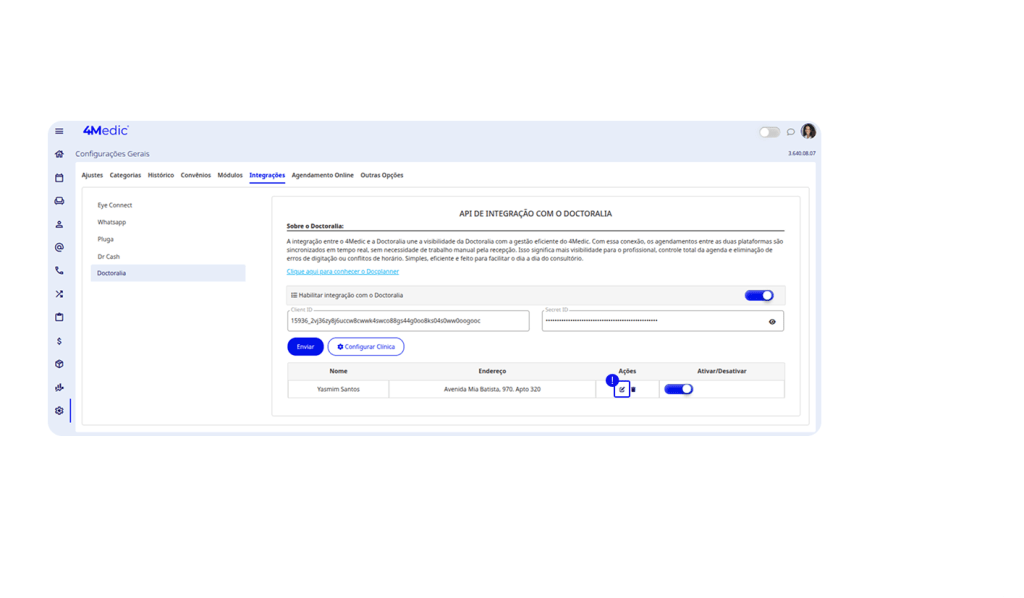Switch to the Ajustes tab
The image size is (1024, 598).
click(x=92, y=175)
